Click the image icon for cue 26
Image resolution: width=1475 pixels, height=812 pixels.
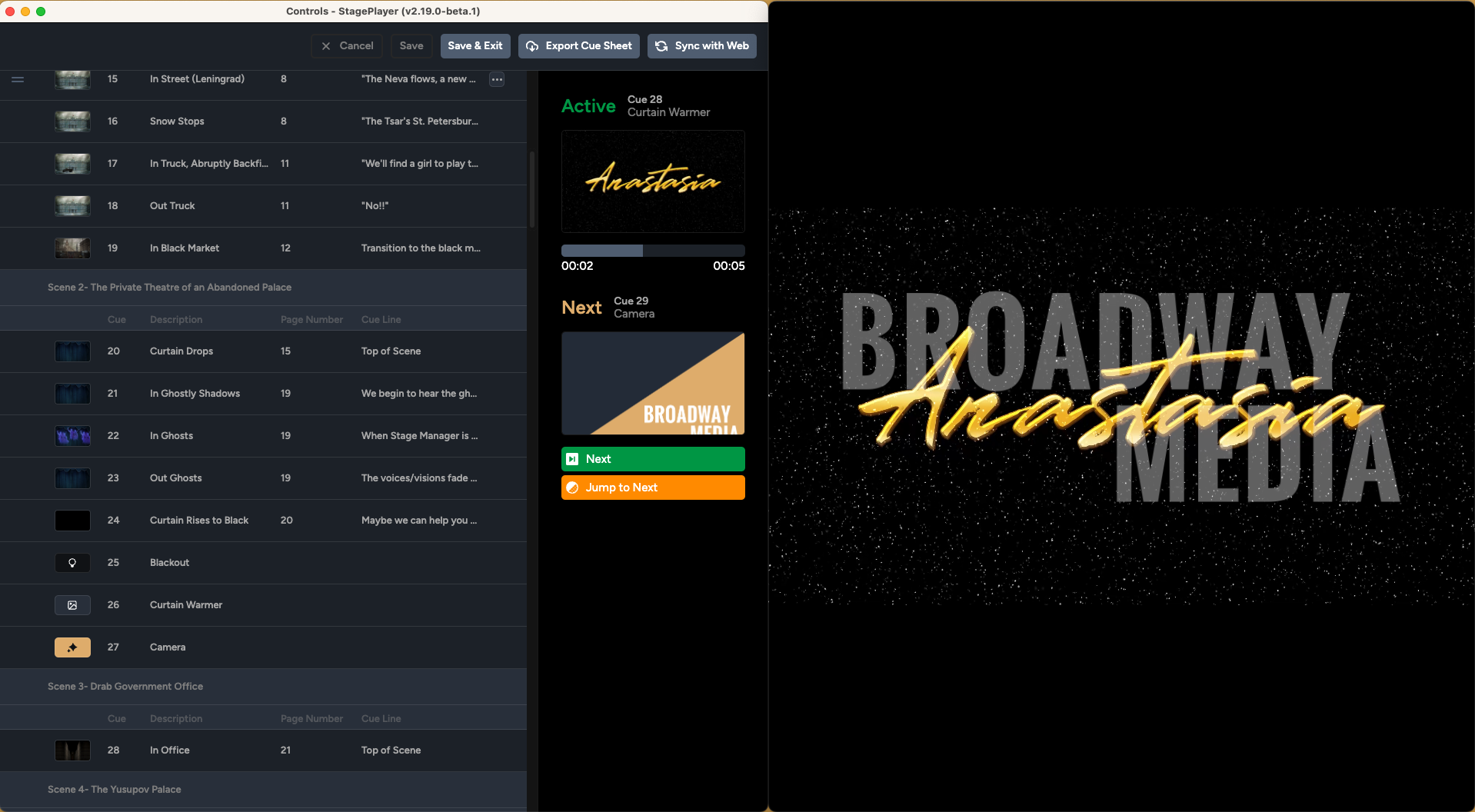tap(72, 605)
